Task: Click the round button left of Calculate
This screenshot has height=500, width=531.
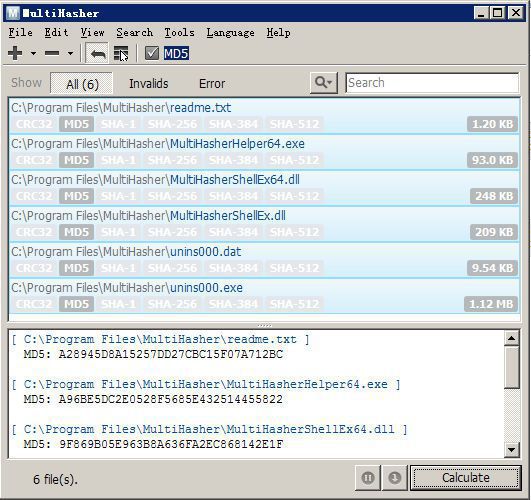Action: (x=395, y=478)
